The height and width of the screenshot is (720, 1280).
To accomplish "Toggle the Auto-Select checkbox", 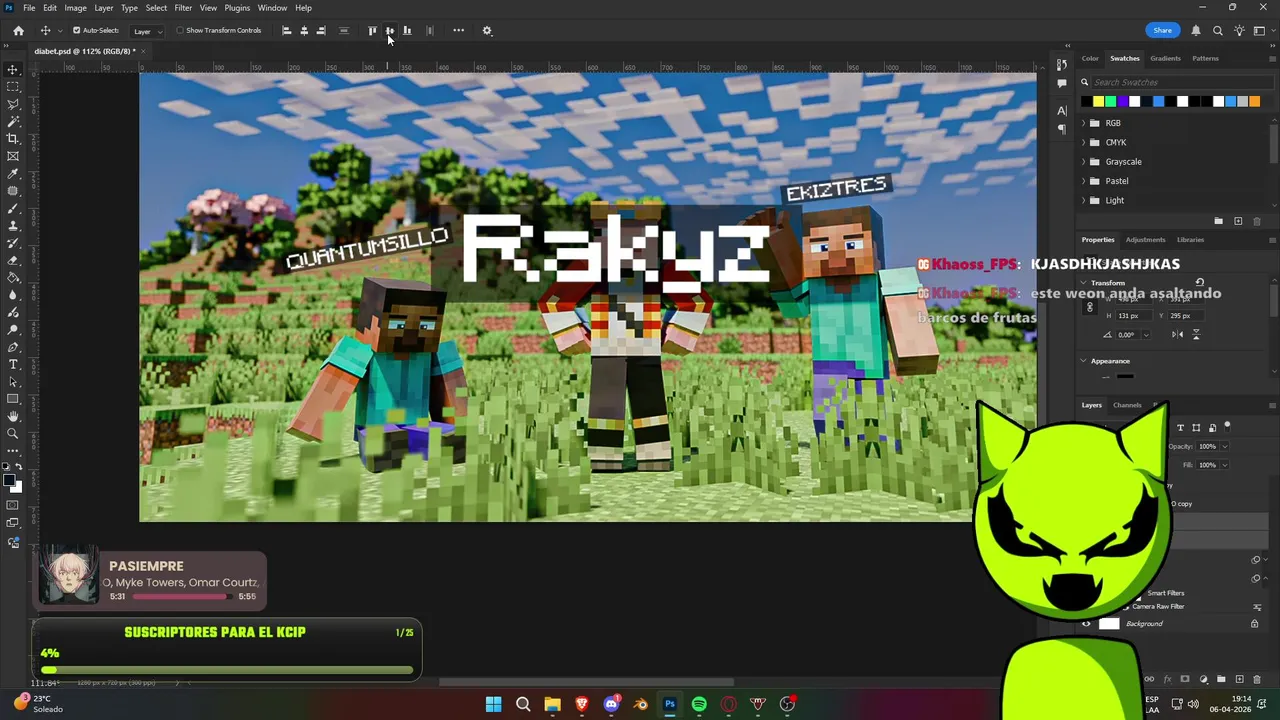I will point(76,30).
